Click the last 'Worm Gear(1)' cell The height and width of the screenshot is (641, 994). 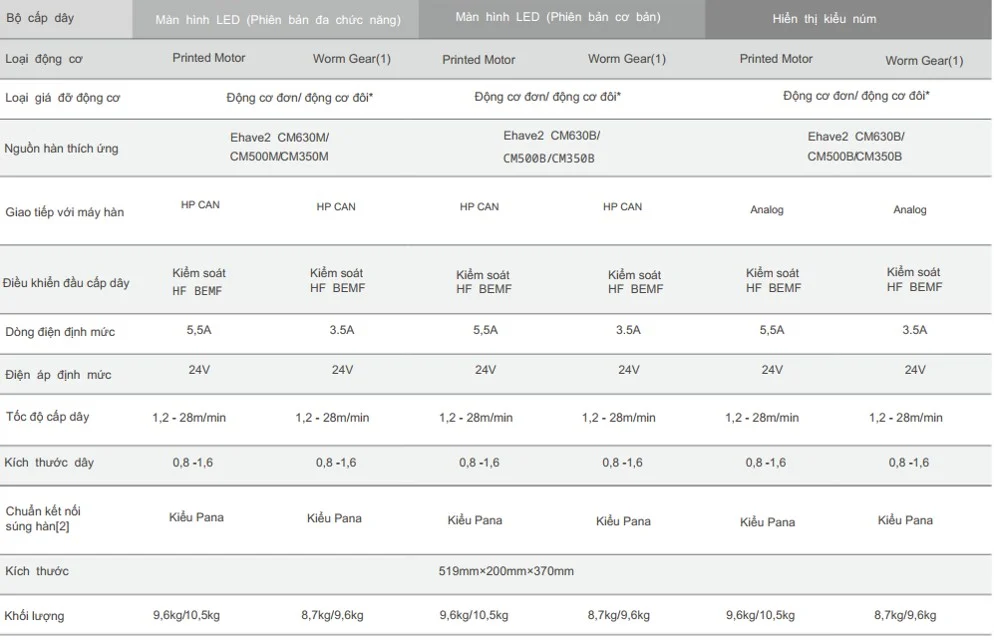click(x=924, y=60)
